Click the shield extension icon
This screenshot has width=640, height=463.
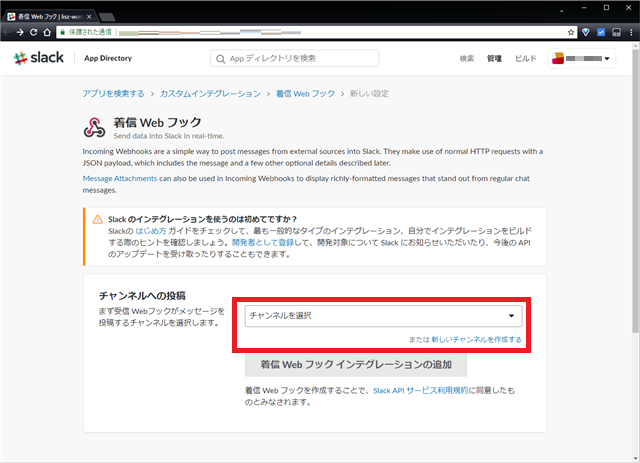point(586,32)
